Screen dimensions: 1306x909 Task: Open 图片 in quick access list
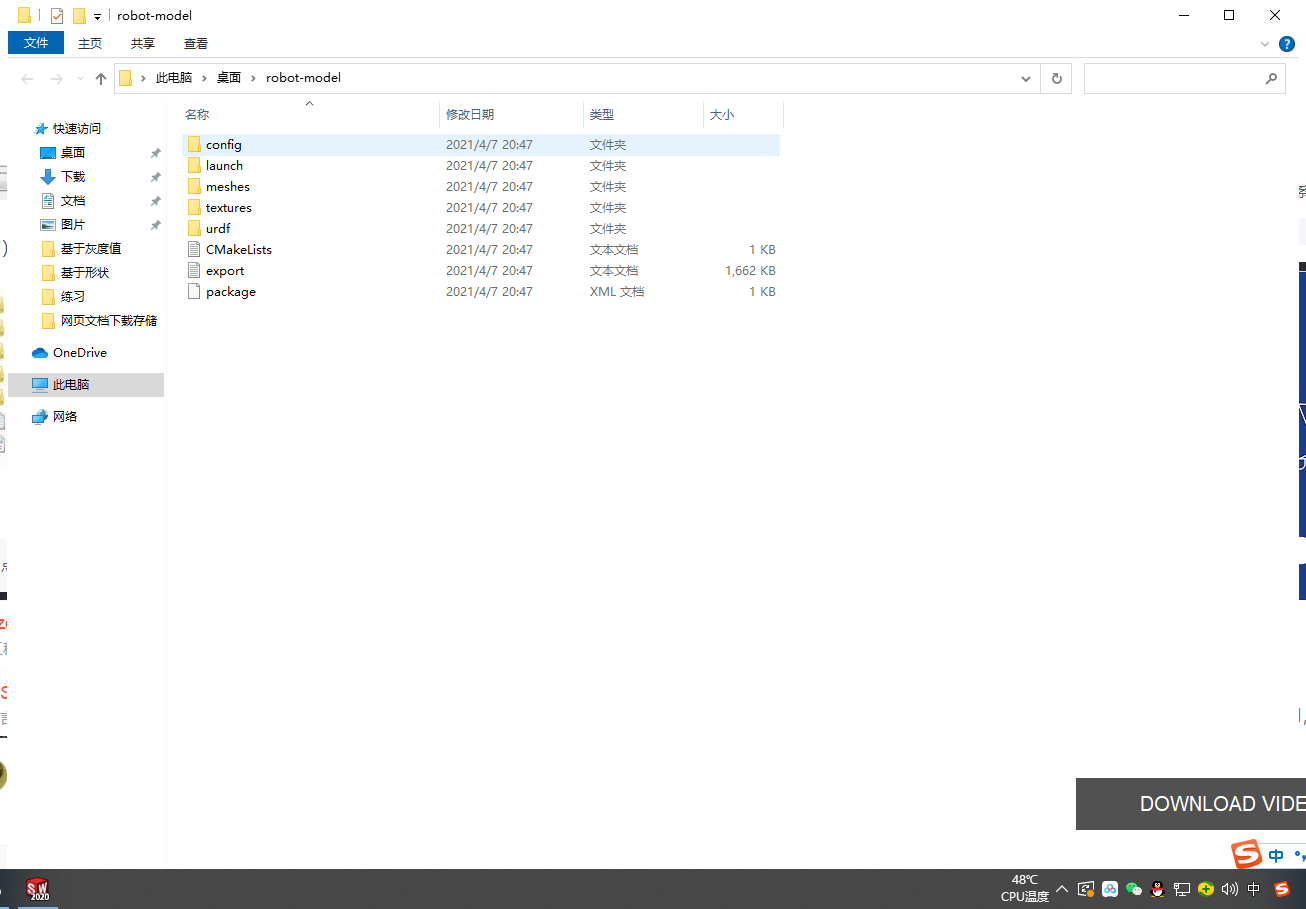click(x=73, y=225)
